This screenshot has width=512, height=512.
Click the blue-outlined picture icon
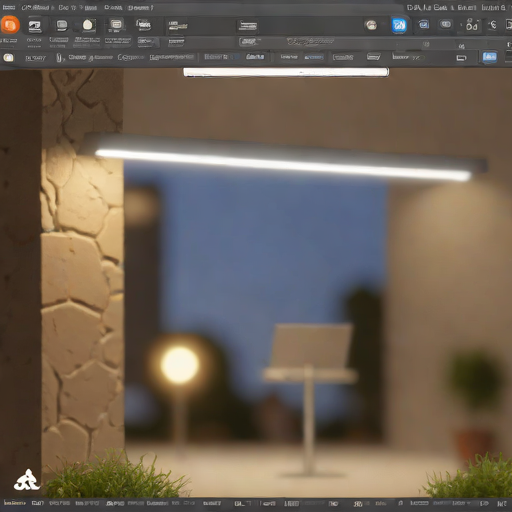[x=424, y=24]
